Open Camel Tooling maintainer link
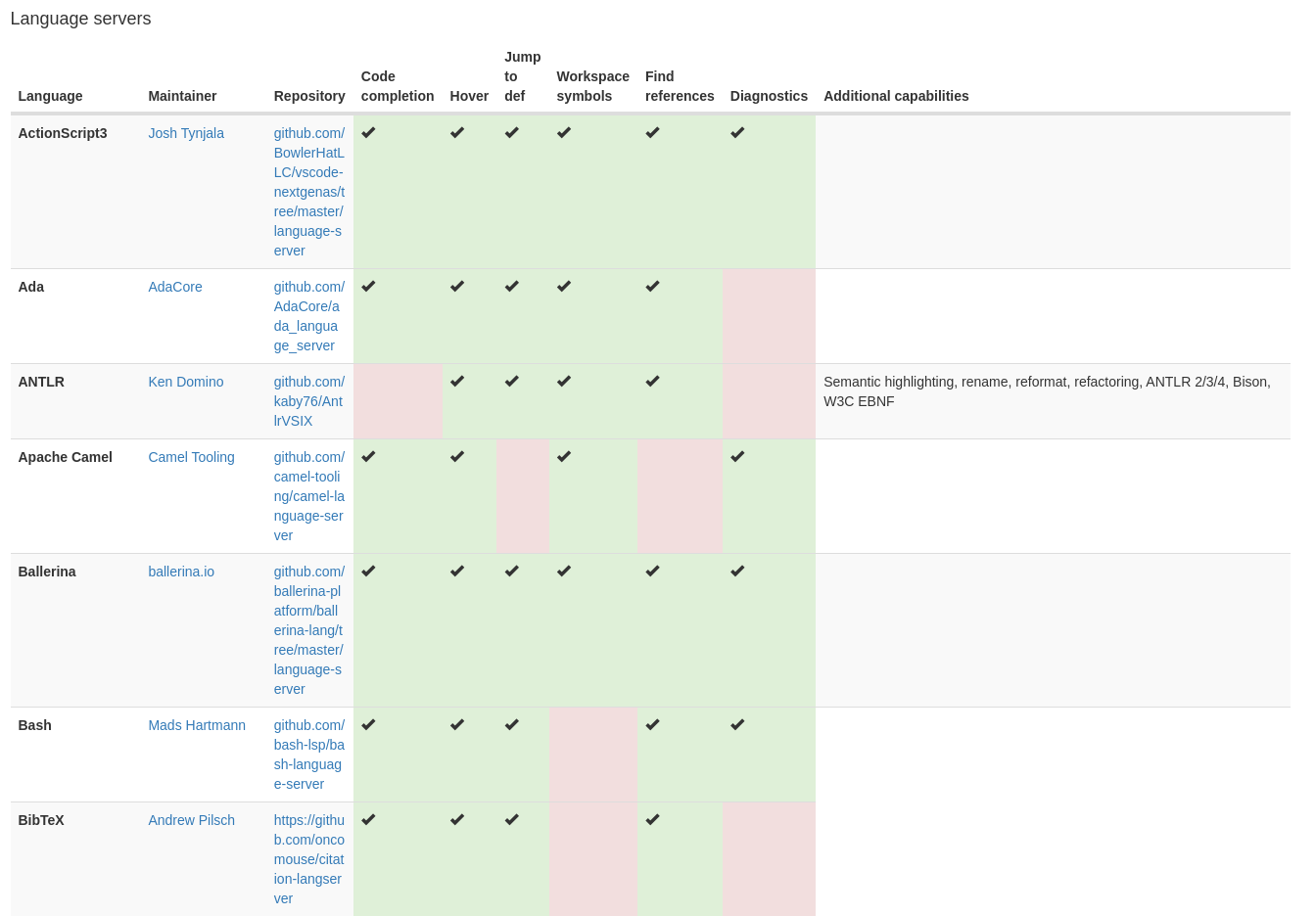The width and height of the screenshot is (1316, 916). tap(191, 457)
